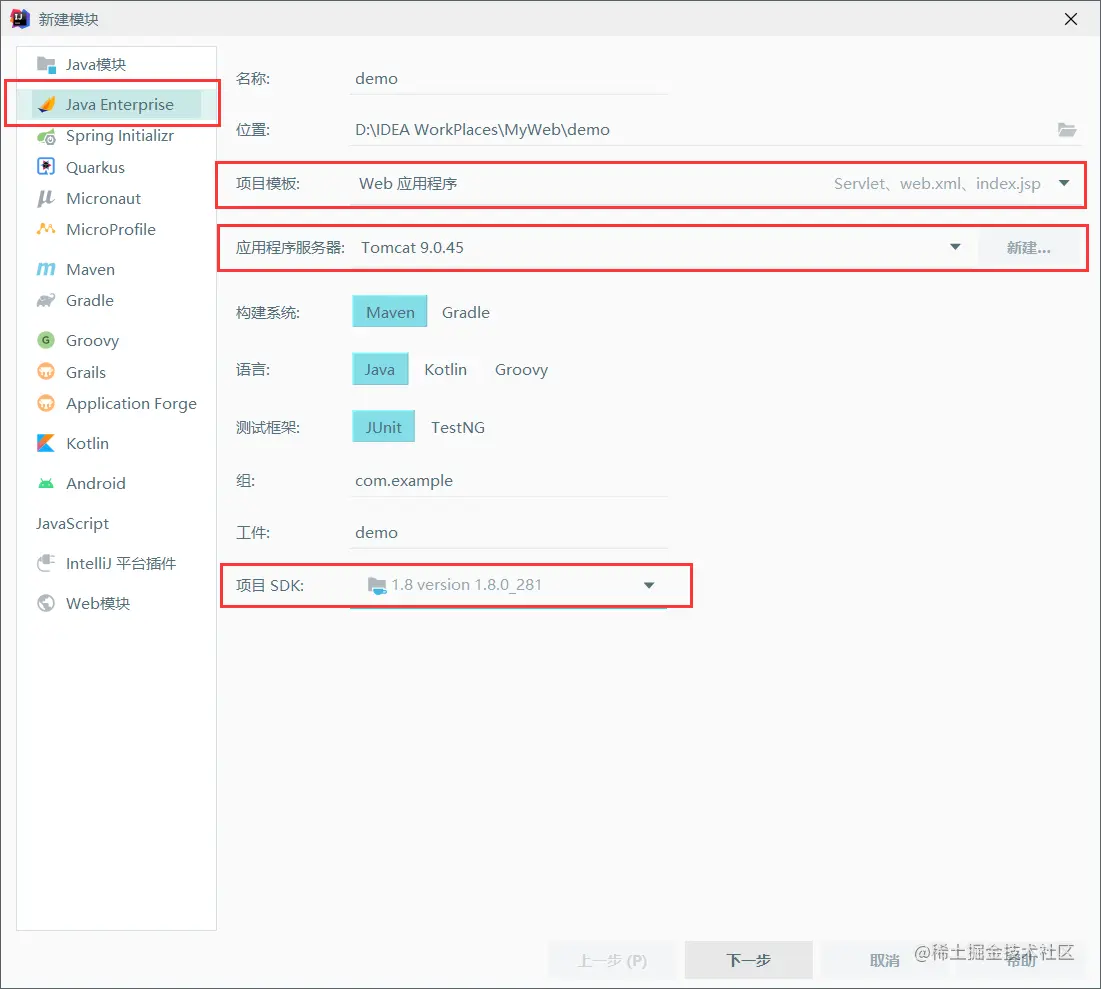1101x989 pixels.
Task: Select Java模块 in the module type list
Action: coord(117,65)
